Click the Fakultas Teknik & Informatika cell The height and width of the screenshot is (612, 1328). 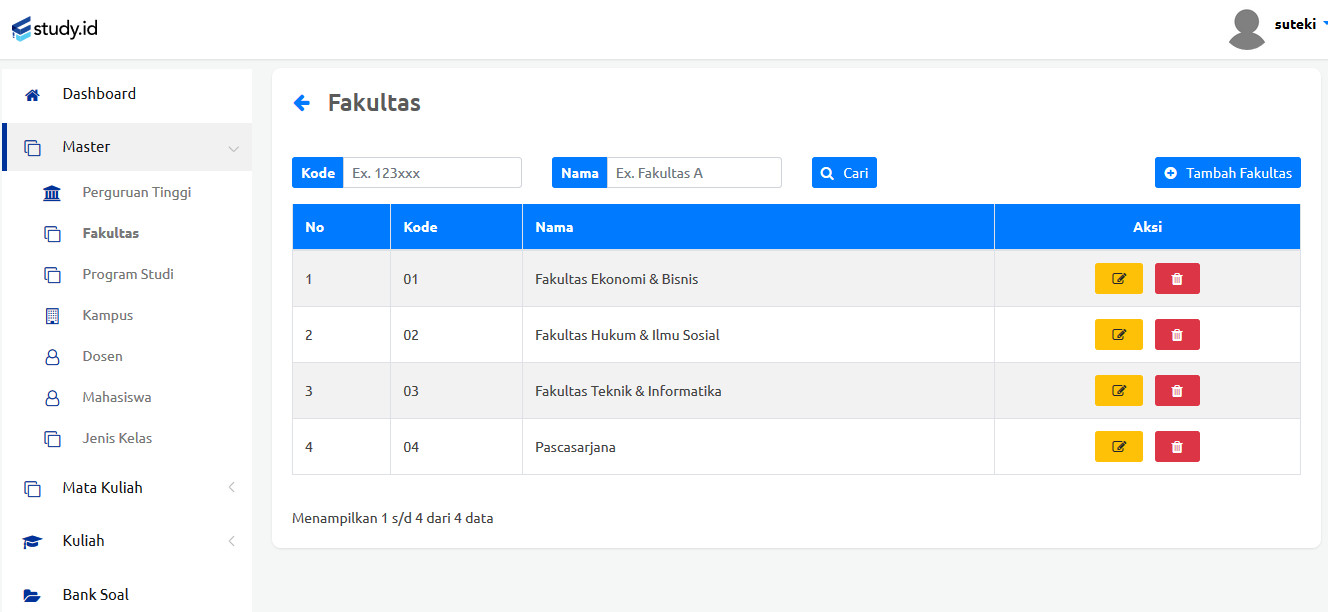click(758, 391)
